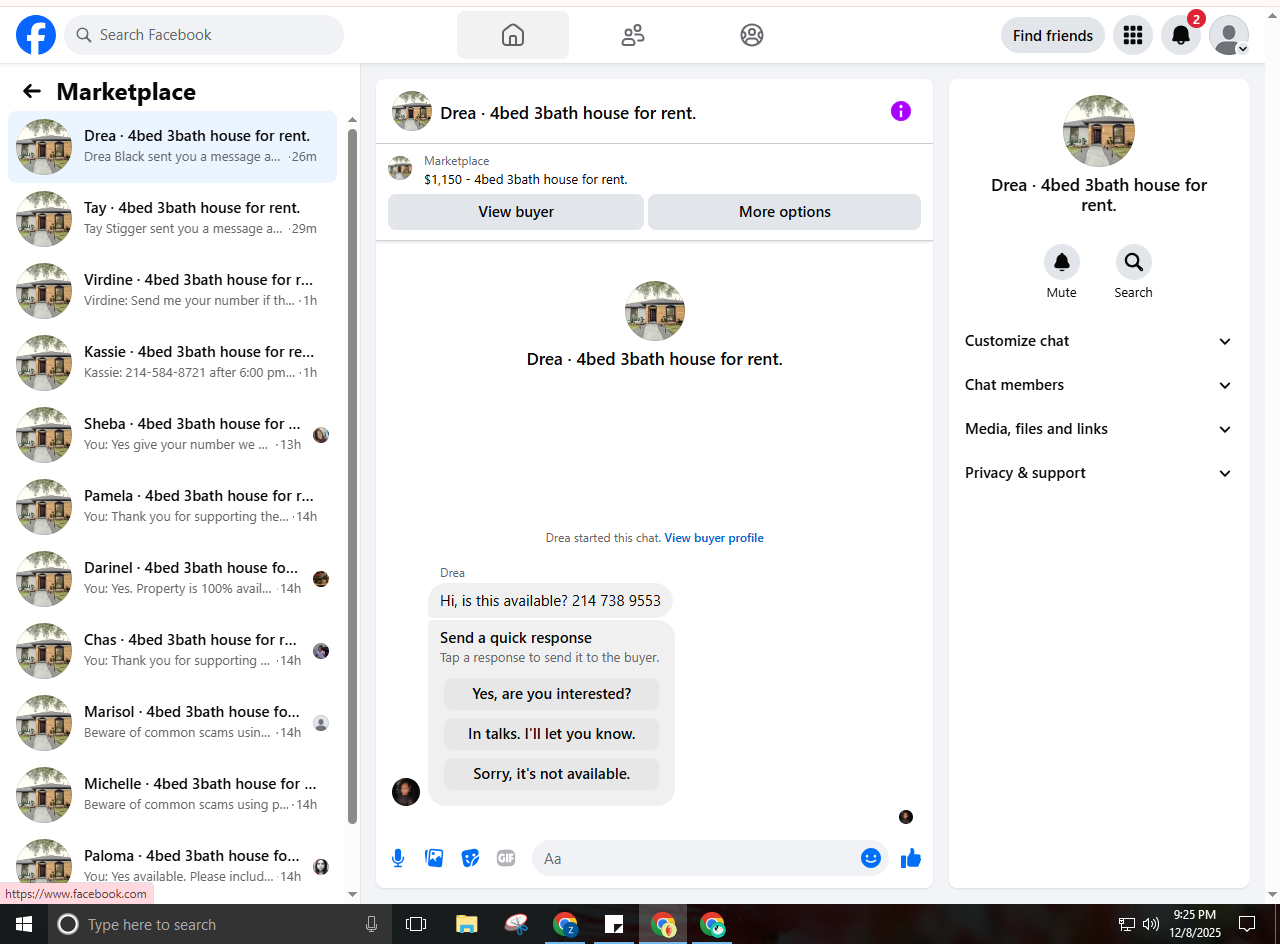The height and width of the screenshot is (944, 1280).
Task: Open the notifications bell with badge 2
Action: [x=1181, y=35]
